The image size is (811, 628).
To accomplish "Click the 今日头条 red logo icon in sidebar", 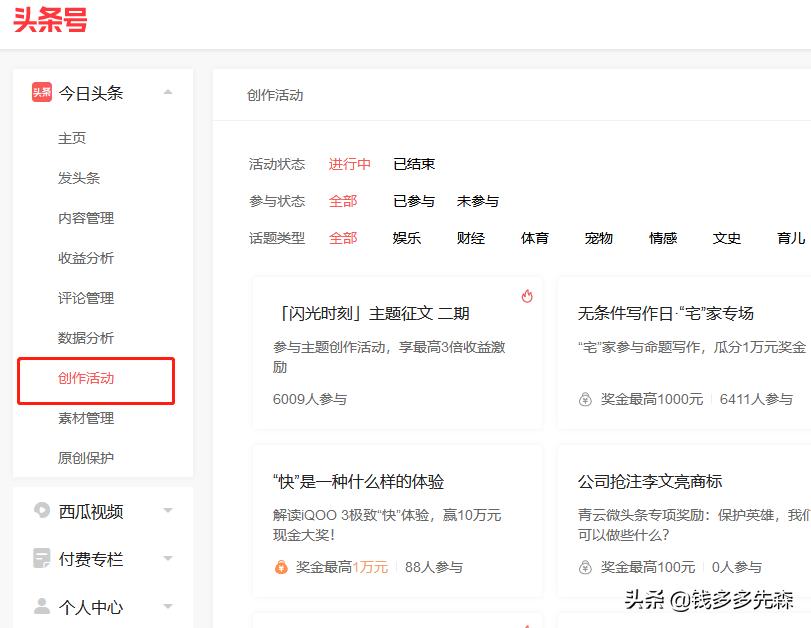I will [x=41, y=91].
